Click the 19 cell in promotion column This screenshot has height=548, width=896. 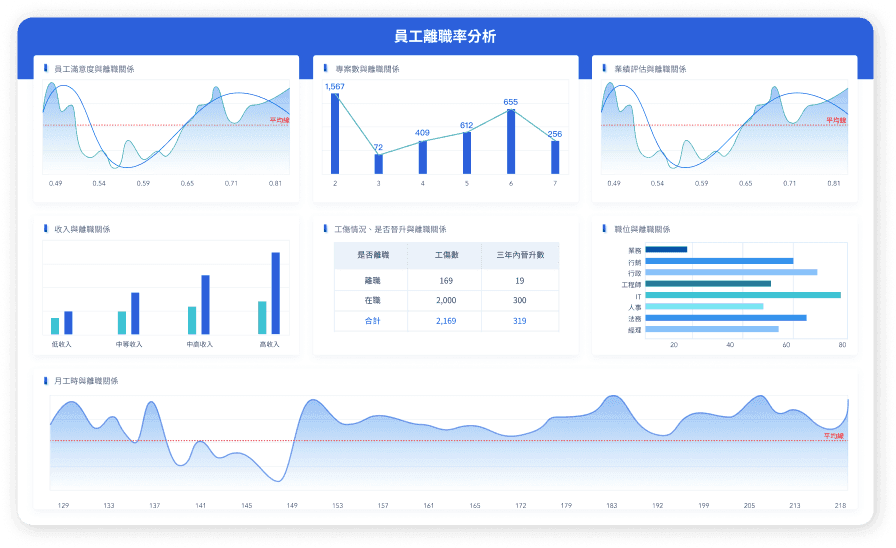519,281
